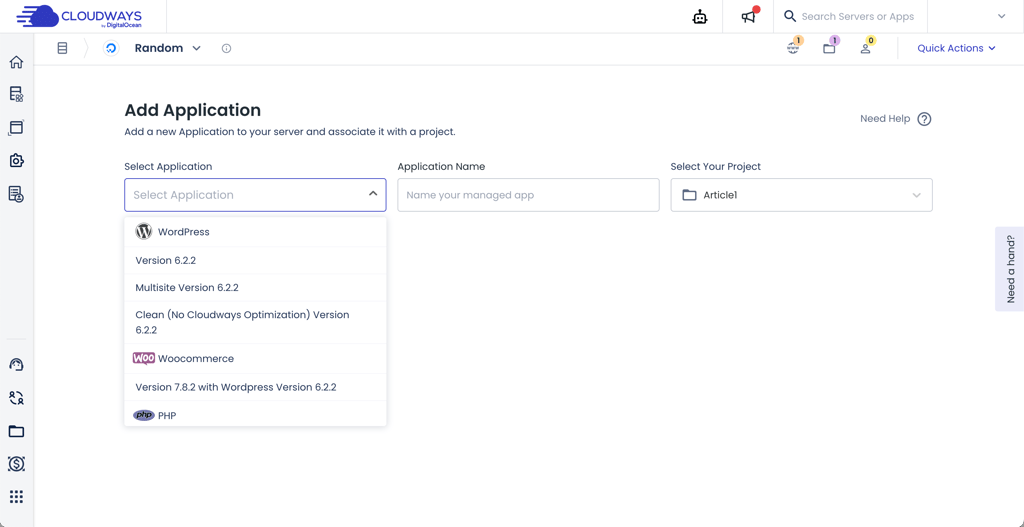Open the document-with-badge sidebar icon
The width and height of the screenshot is (1024, 527).
tap(16, 193)
